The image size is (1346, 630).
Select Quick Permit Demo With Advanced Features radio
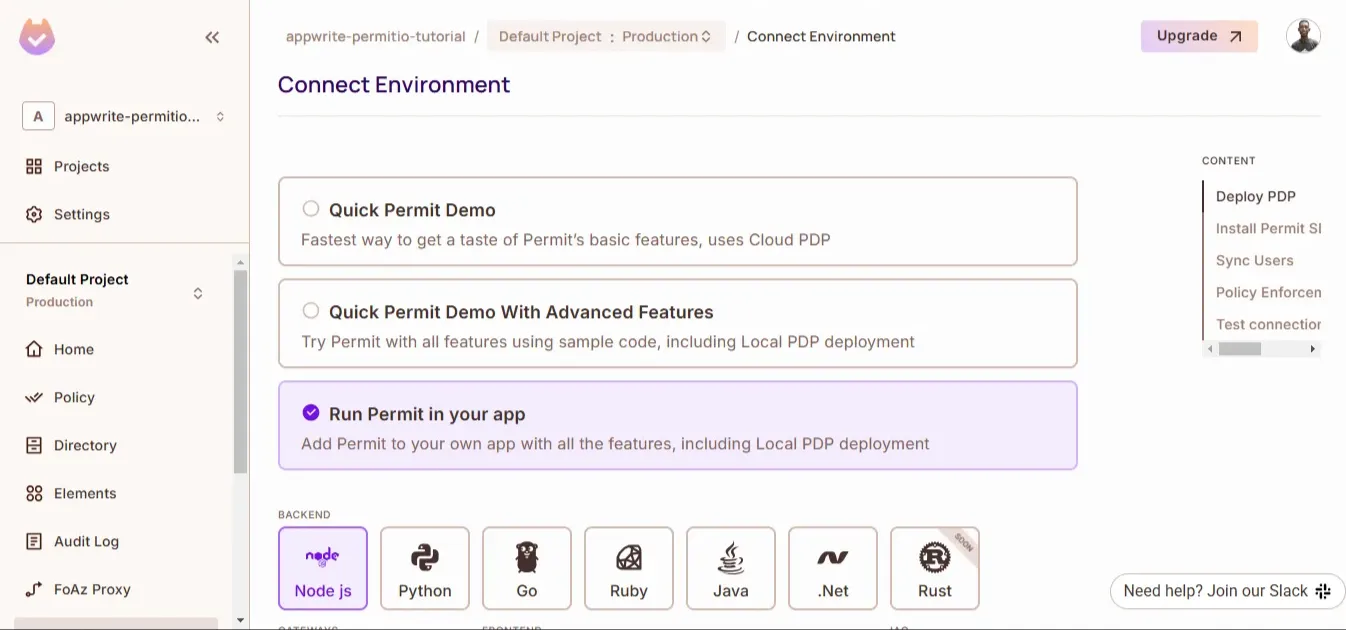tap(311, 311)
